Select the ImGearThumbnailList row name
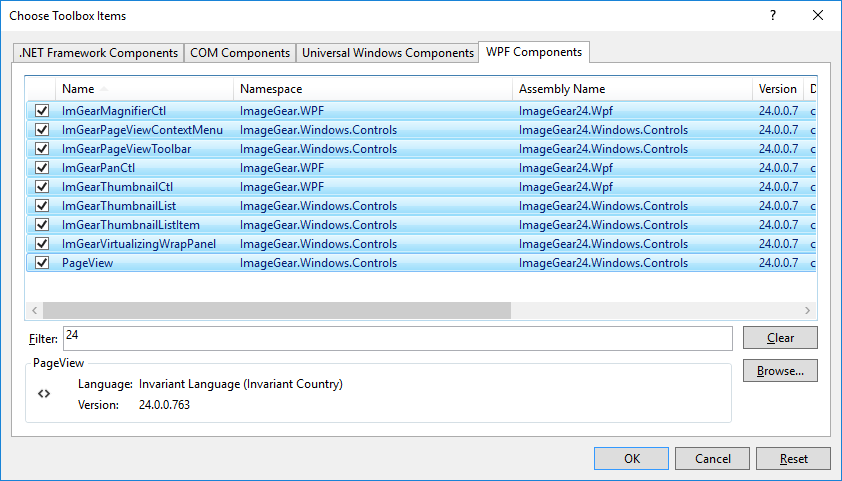The height and width of the screenshot is (481, 842). (119, 206)
